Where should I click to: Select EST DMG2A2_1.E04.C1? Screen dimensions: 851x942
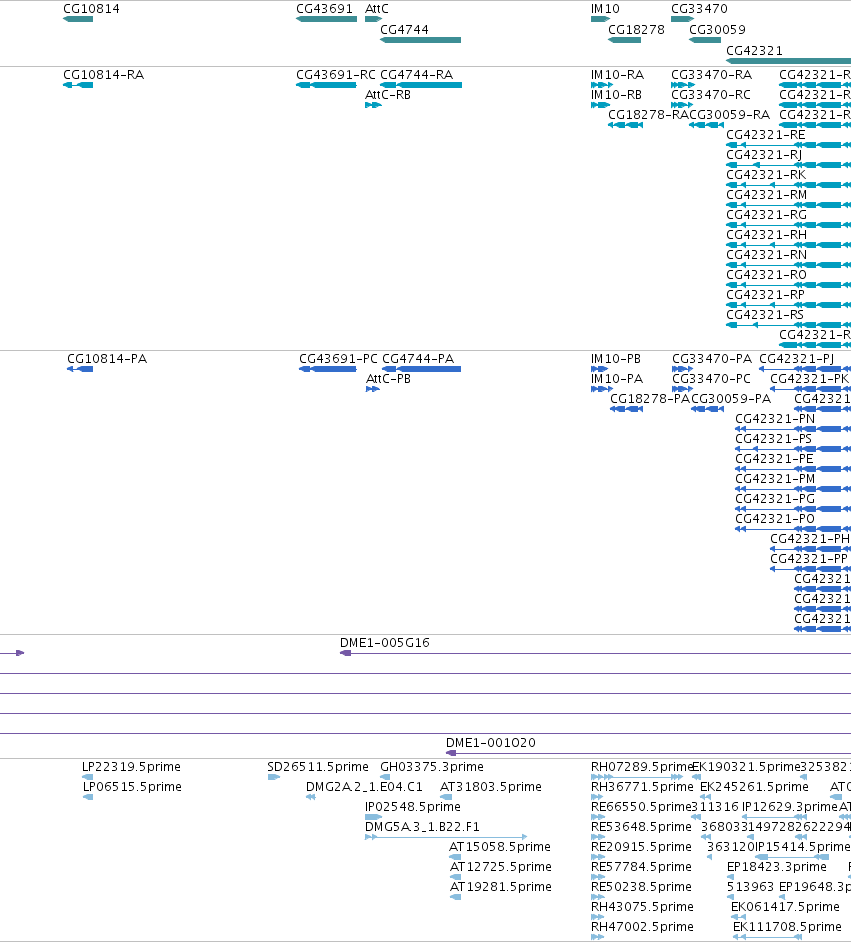[x=310, y=797]
